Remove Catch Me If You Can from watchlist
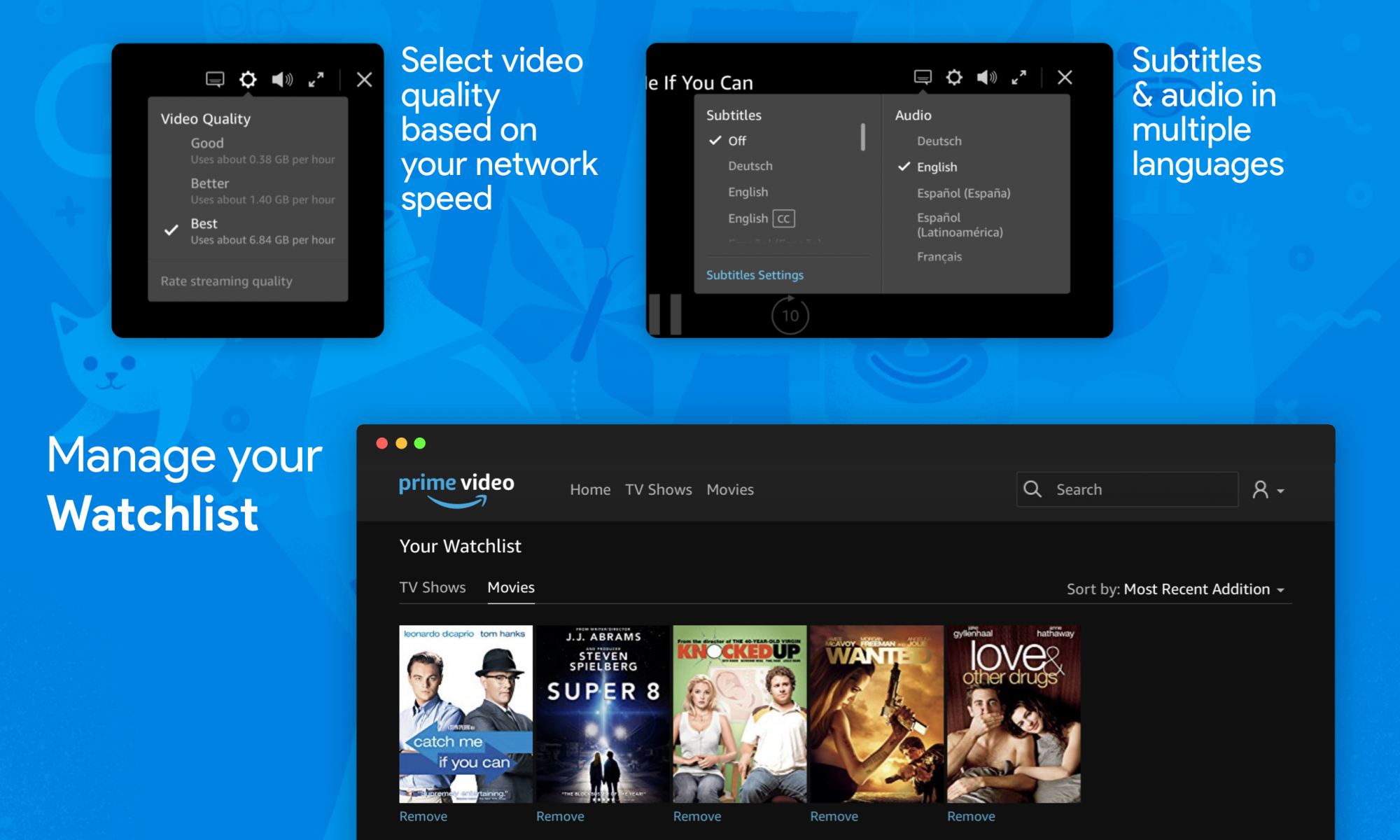This screenshot has height=840, width=1400. (x=423, y=816)
